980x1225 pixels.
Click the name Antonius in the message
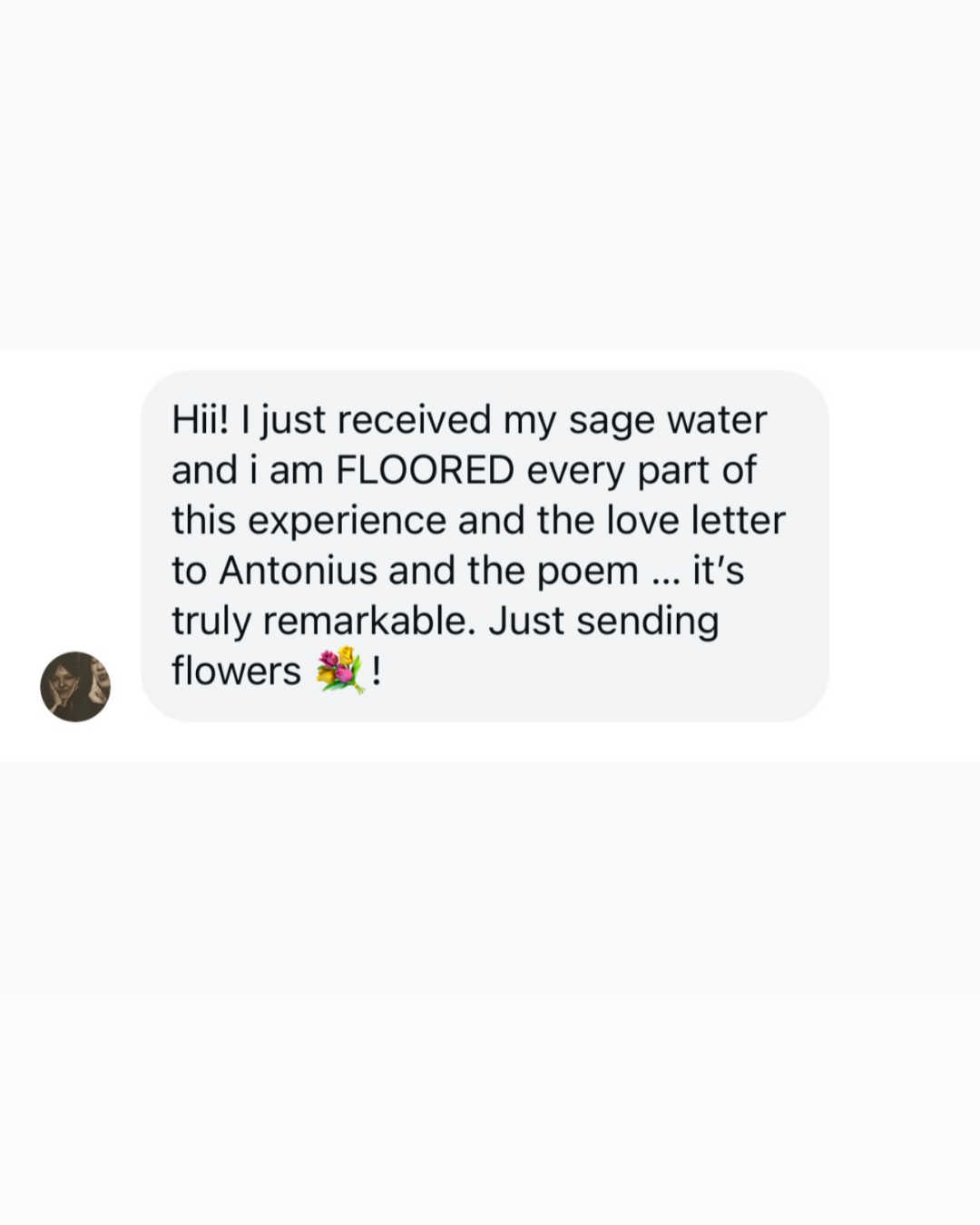coord(298,571)
